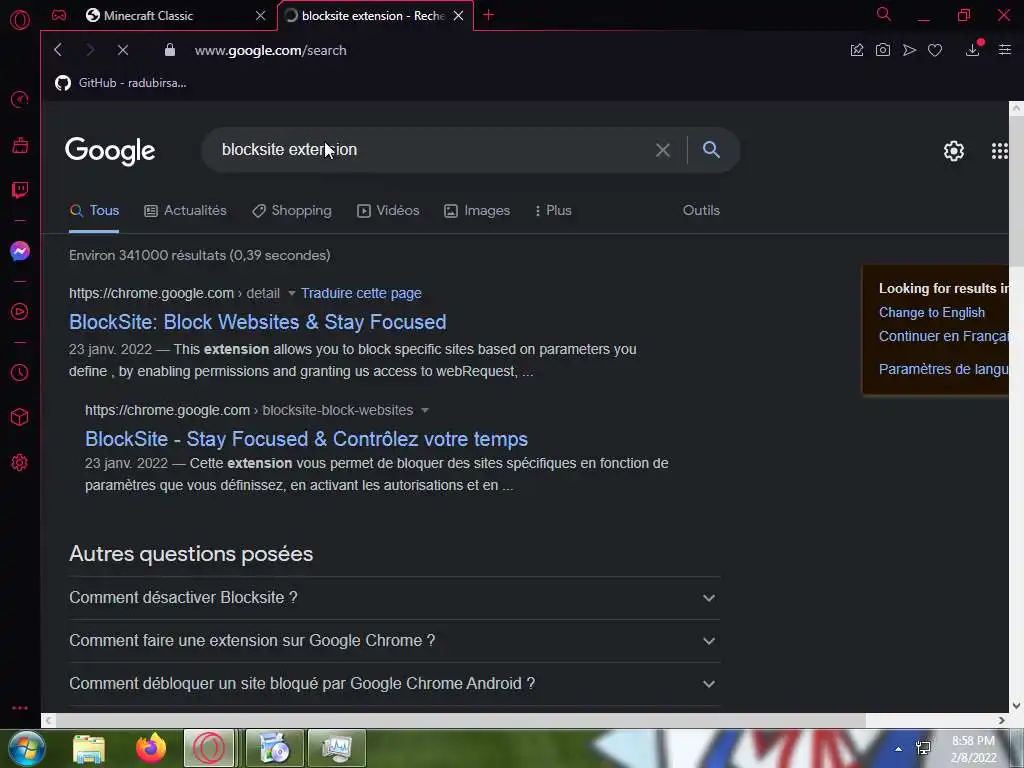The height and width of the screenshot is (768, 1024).
Task: Click 'Traduire cette page' link
Action: tap(361, 293)
